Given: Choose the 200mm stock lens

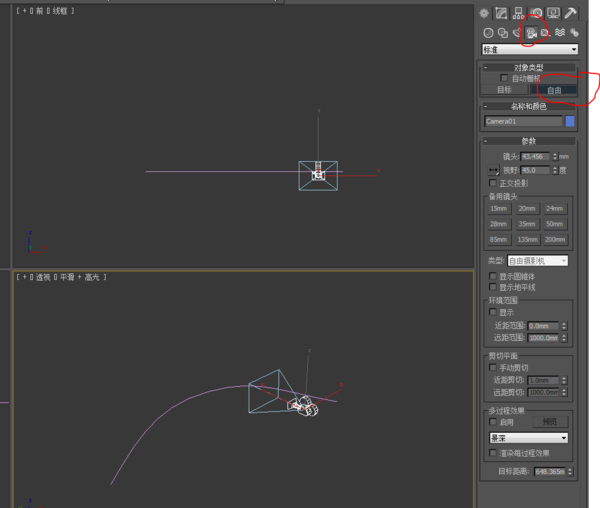Looking at the screenshot, I should click(555, 239).
